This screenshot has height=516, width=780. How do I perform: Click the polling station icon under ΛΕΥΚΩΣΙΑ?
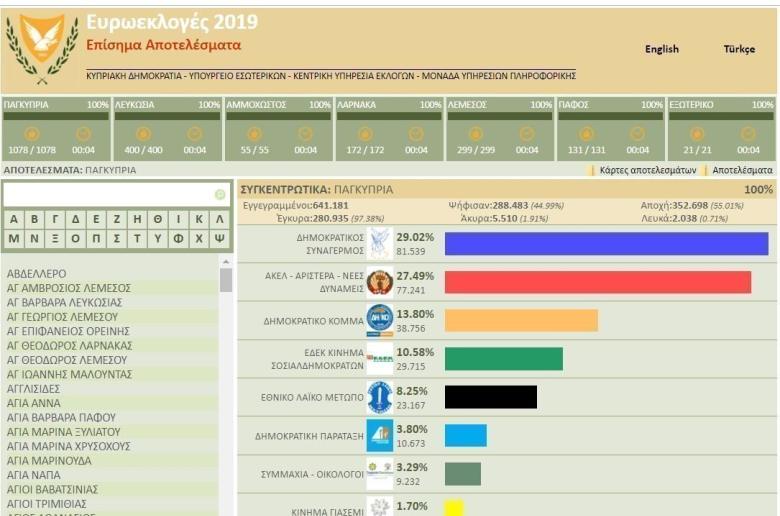coord(143,134)
